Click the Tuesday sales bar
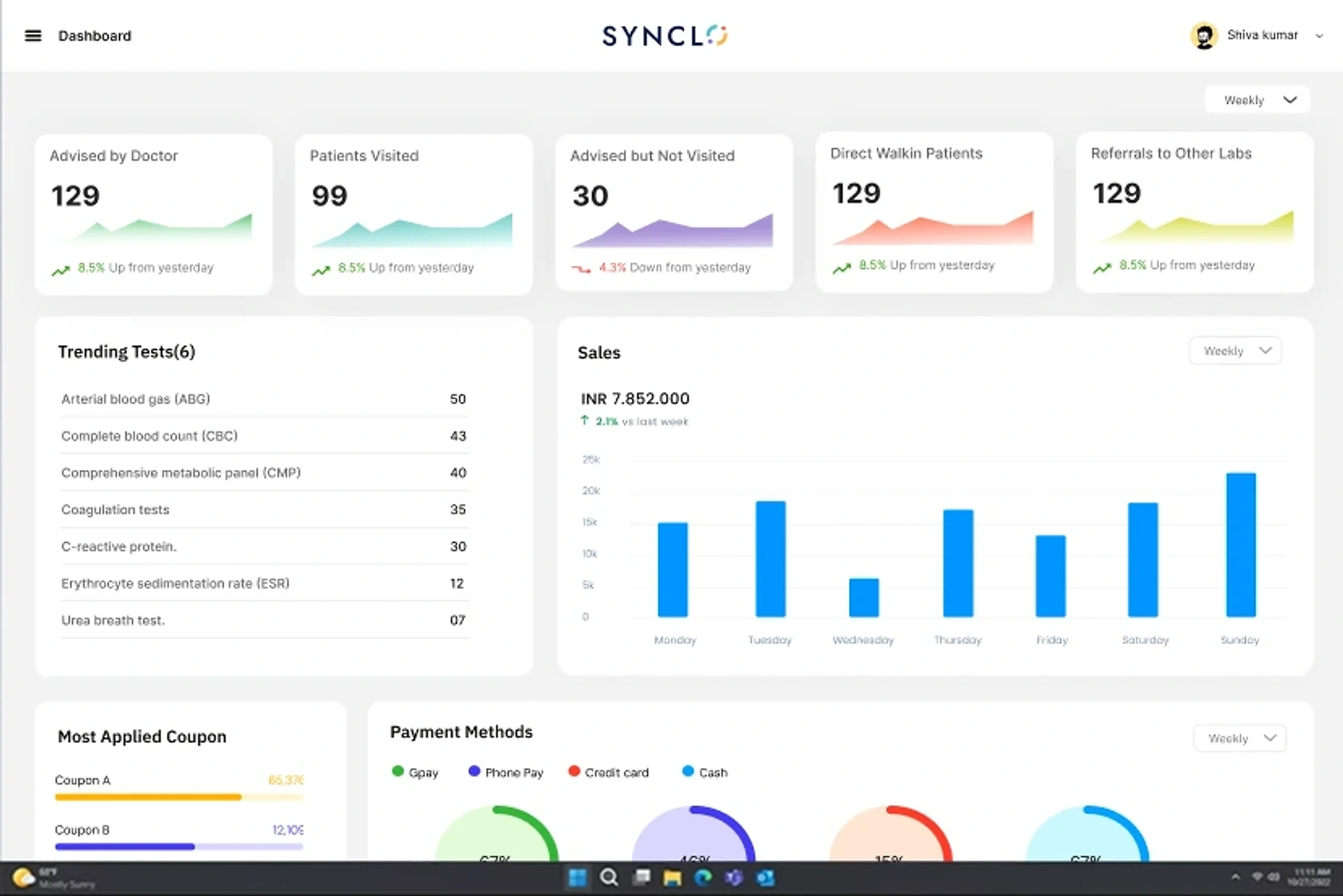The height and width of the screenshot is (896, 1343). [x=770, y=559]
